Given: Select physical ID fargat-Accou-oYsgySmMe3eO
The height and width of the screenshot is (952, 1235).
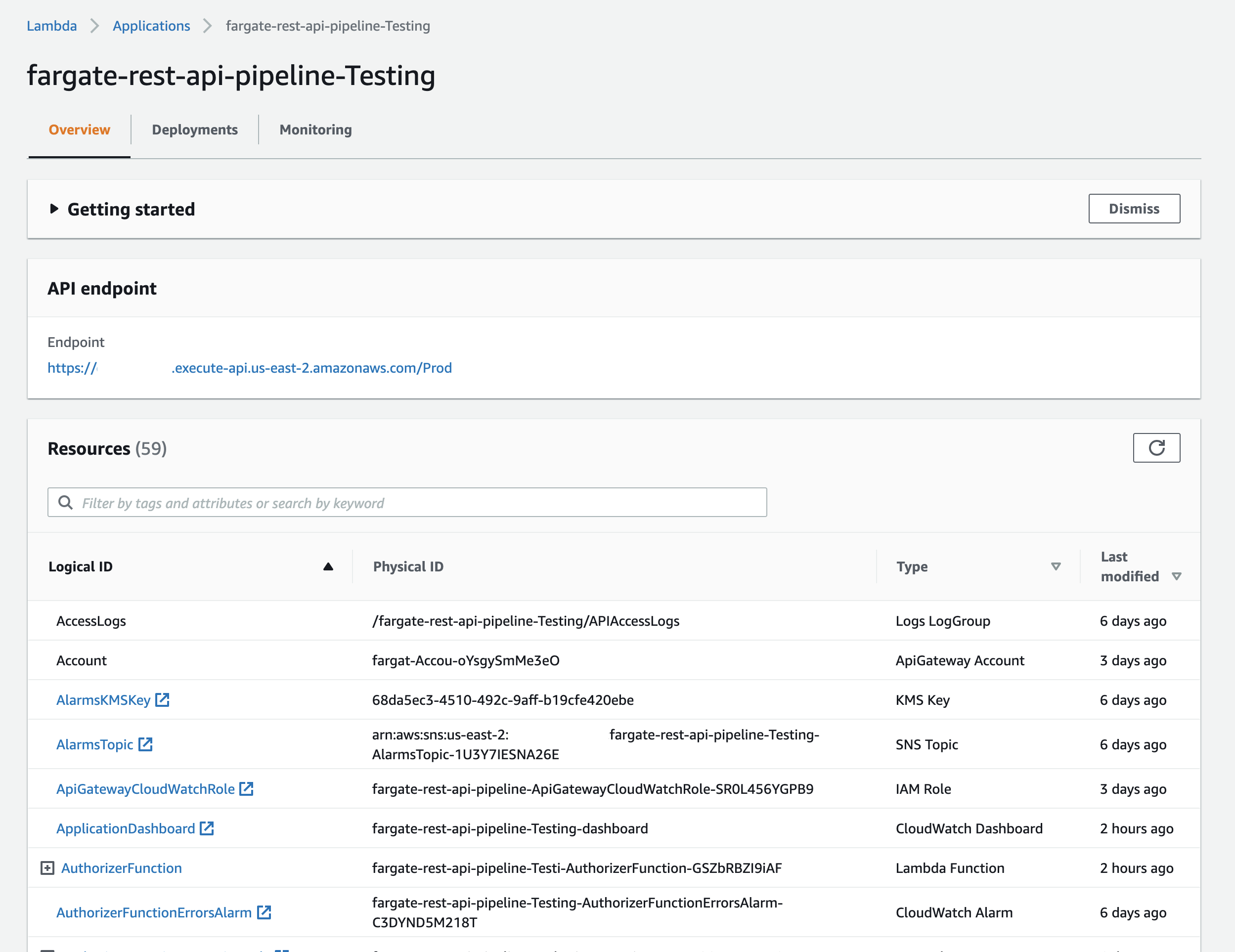Looking at the screenshot, I should click(x=466, y=660).
